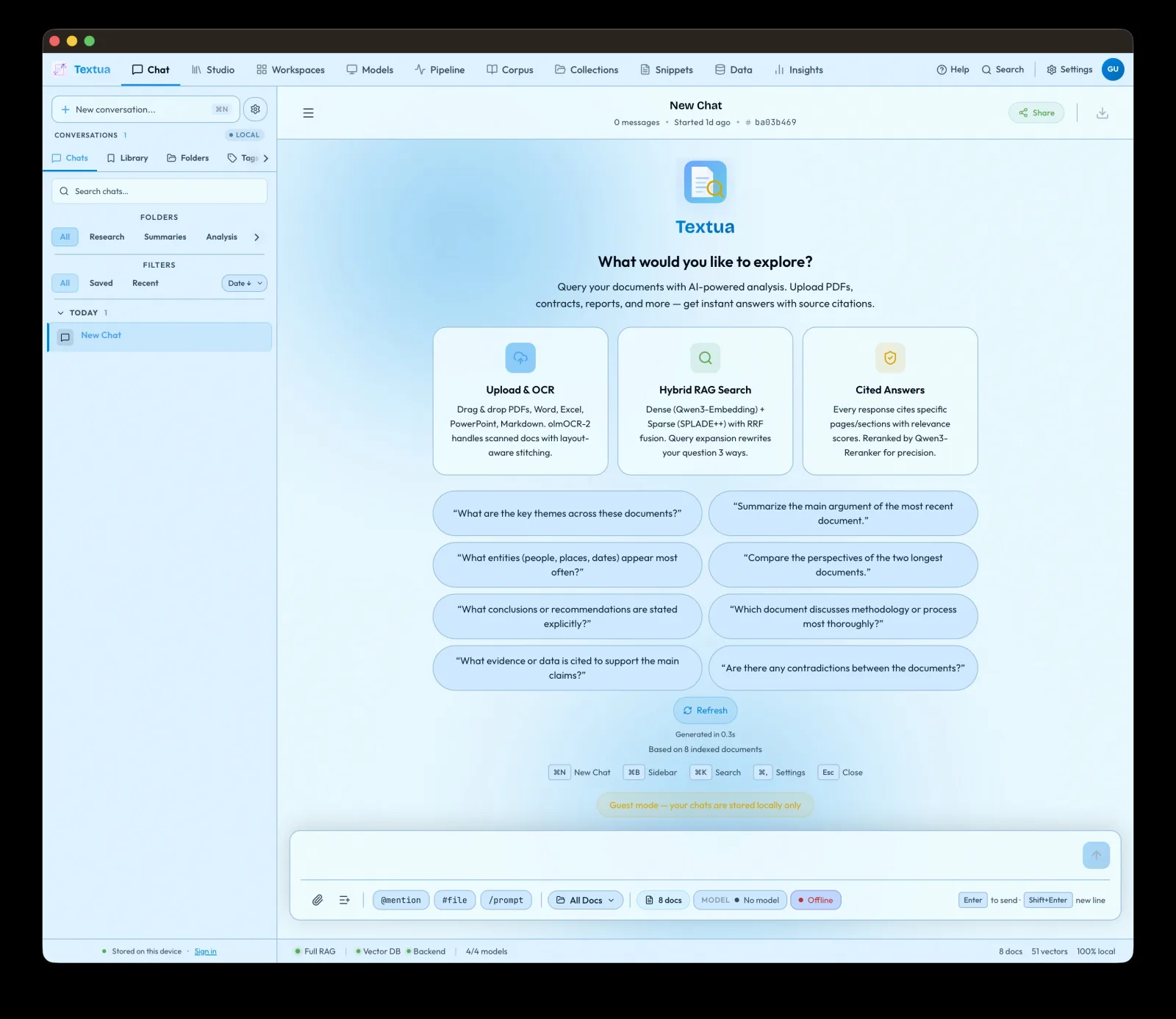The image size is (1176, 1019).
Task: Choose "Compare the perspectives" suggestion
Action: point(843,565)
